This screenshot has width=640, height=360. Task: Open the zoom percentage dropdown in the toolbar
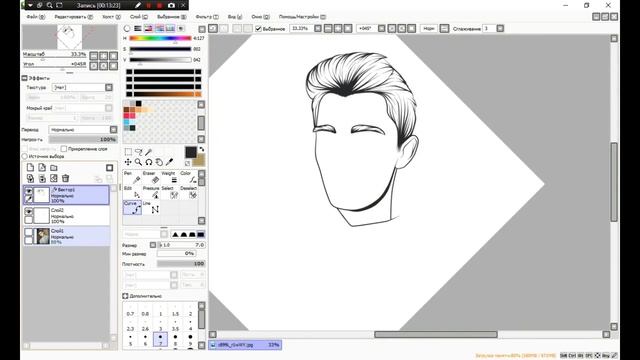(318, 29)
